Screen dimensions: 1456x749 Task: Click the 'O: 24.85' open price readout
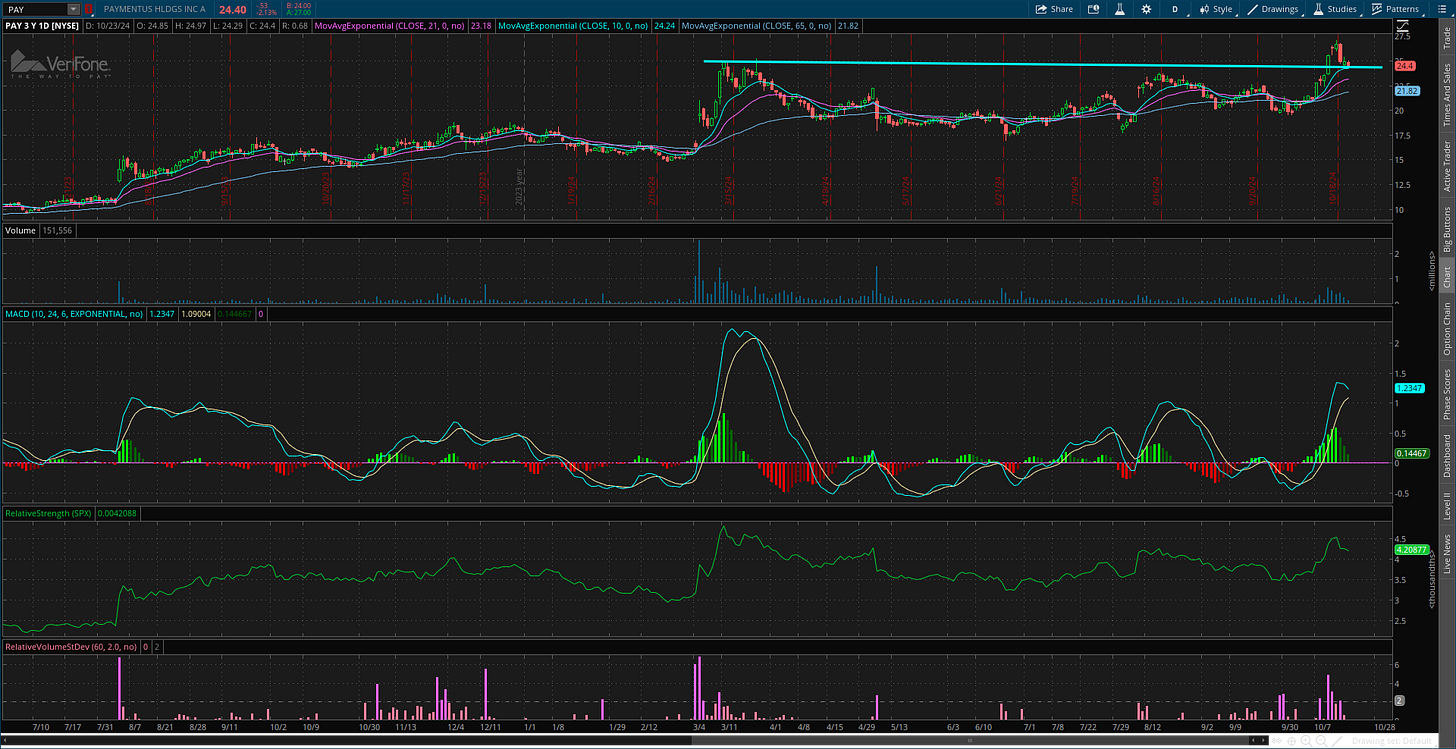point(152,26)
